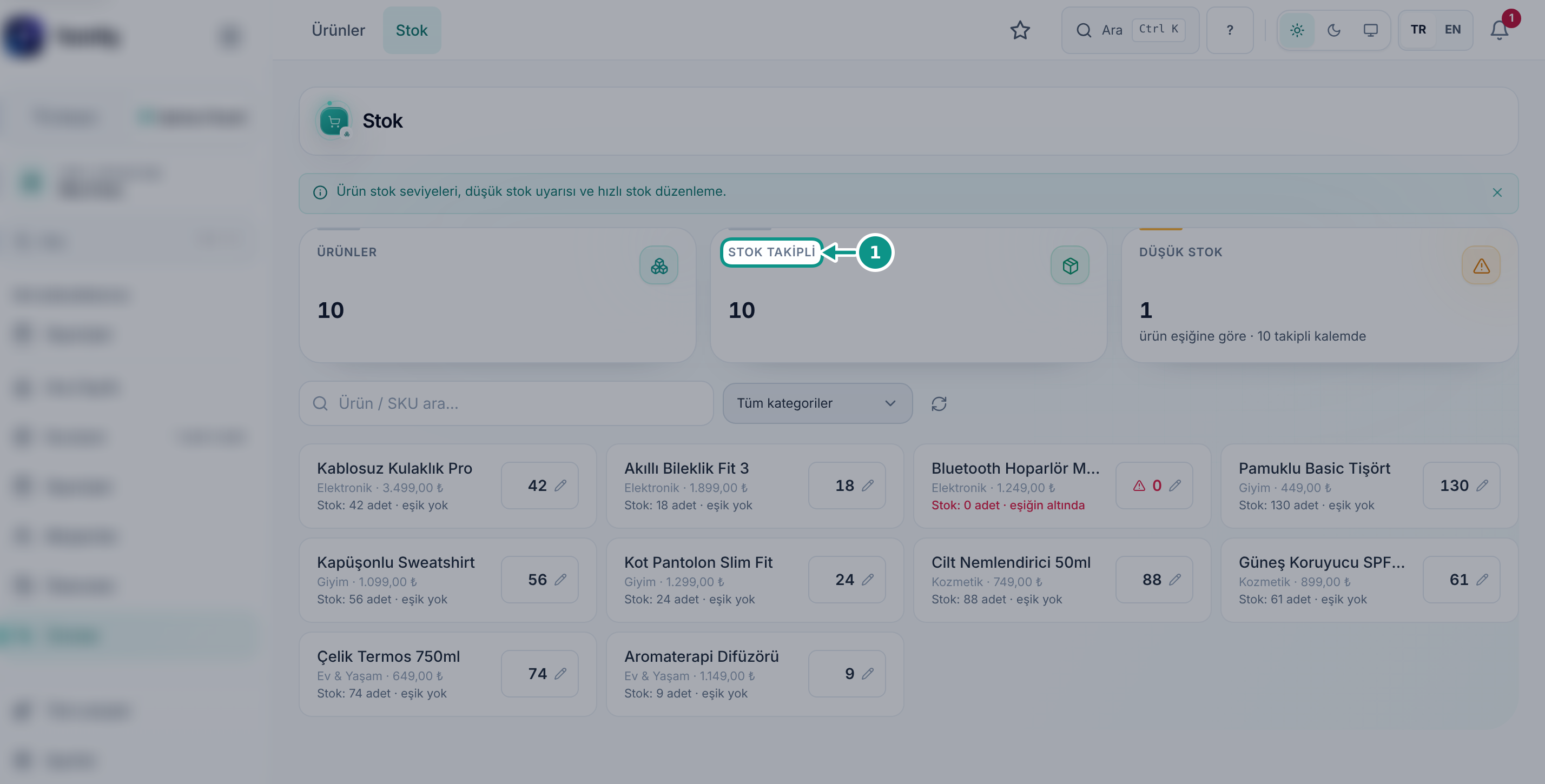Select system theme monitor icon
The width and height of the screenshot is (1545, 784).
click(1370, 30)
